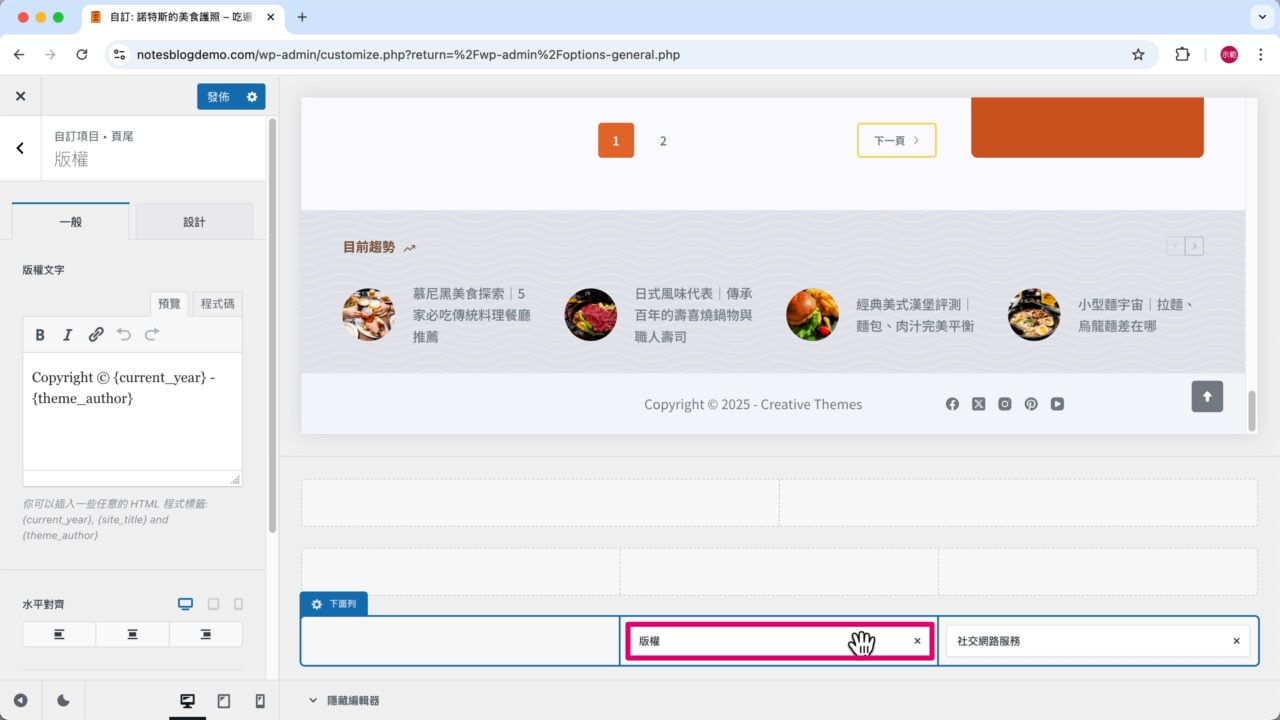The width and height of the screenshot is (1280, 720).
Task: Open settings for the 下面列 footer row
Action: pos(316,604)
